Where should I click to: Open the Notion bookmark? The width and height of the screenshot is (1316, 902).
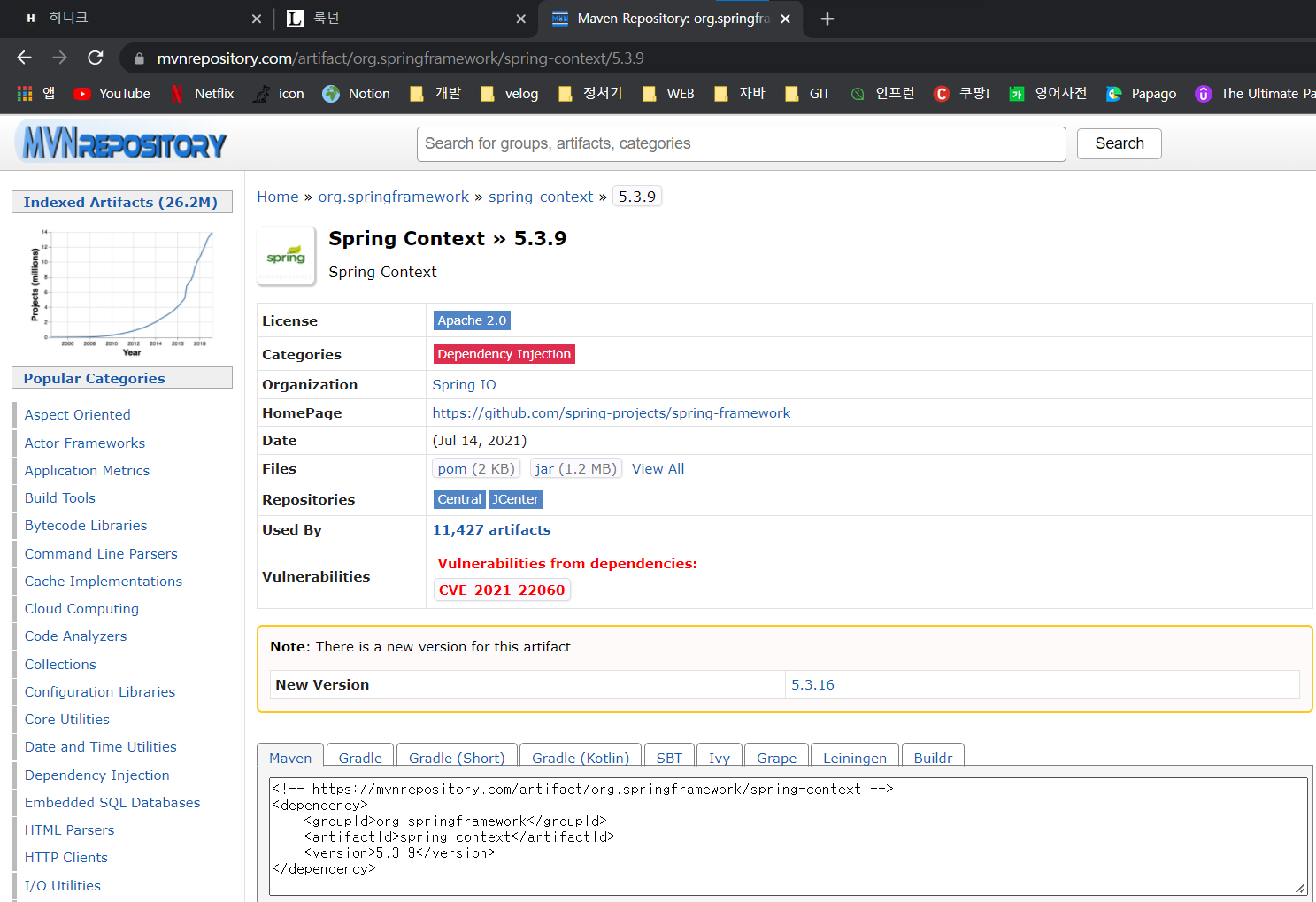click(x=356, y=93)
